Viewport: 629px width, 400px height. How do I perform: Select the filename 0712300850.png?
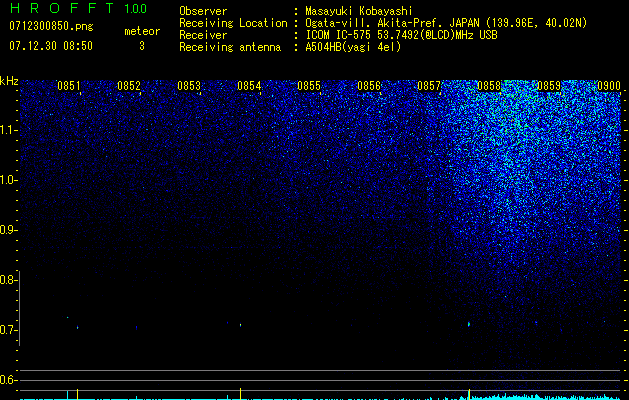[51, 27]
